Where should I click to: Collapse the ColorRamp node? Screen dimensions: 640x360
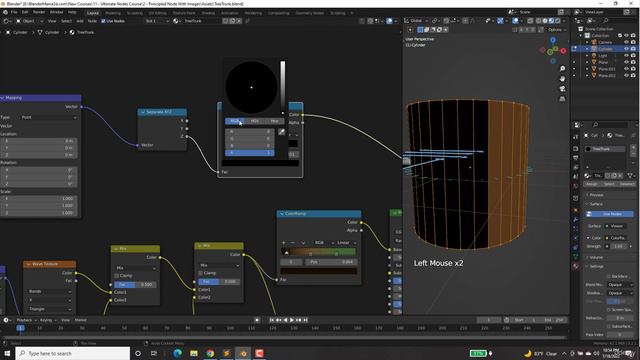point(281,213)
